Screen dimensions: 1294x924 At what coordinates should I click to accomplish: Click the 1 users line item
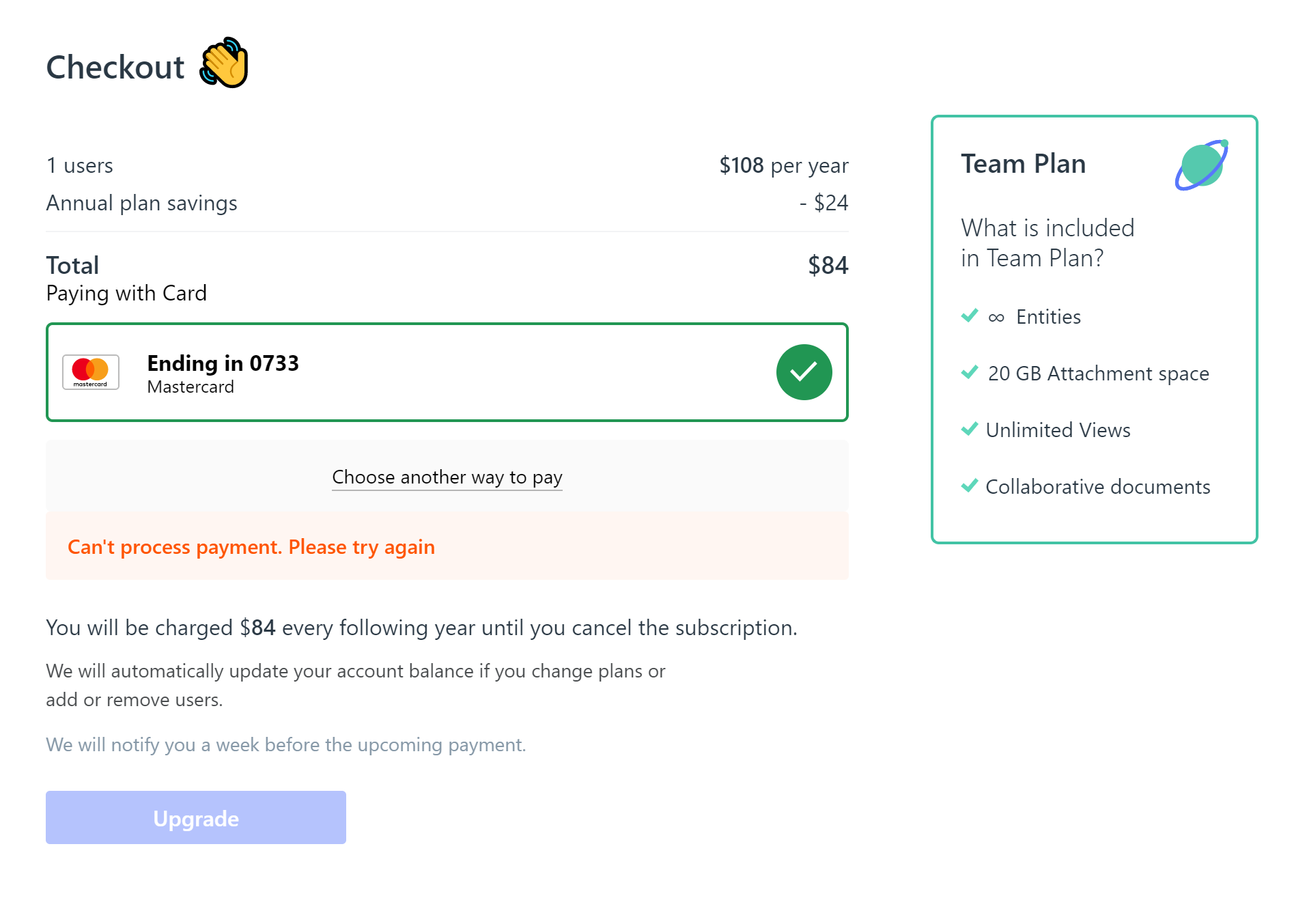[79, 165]
